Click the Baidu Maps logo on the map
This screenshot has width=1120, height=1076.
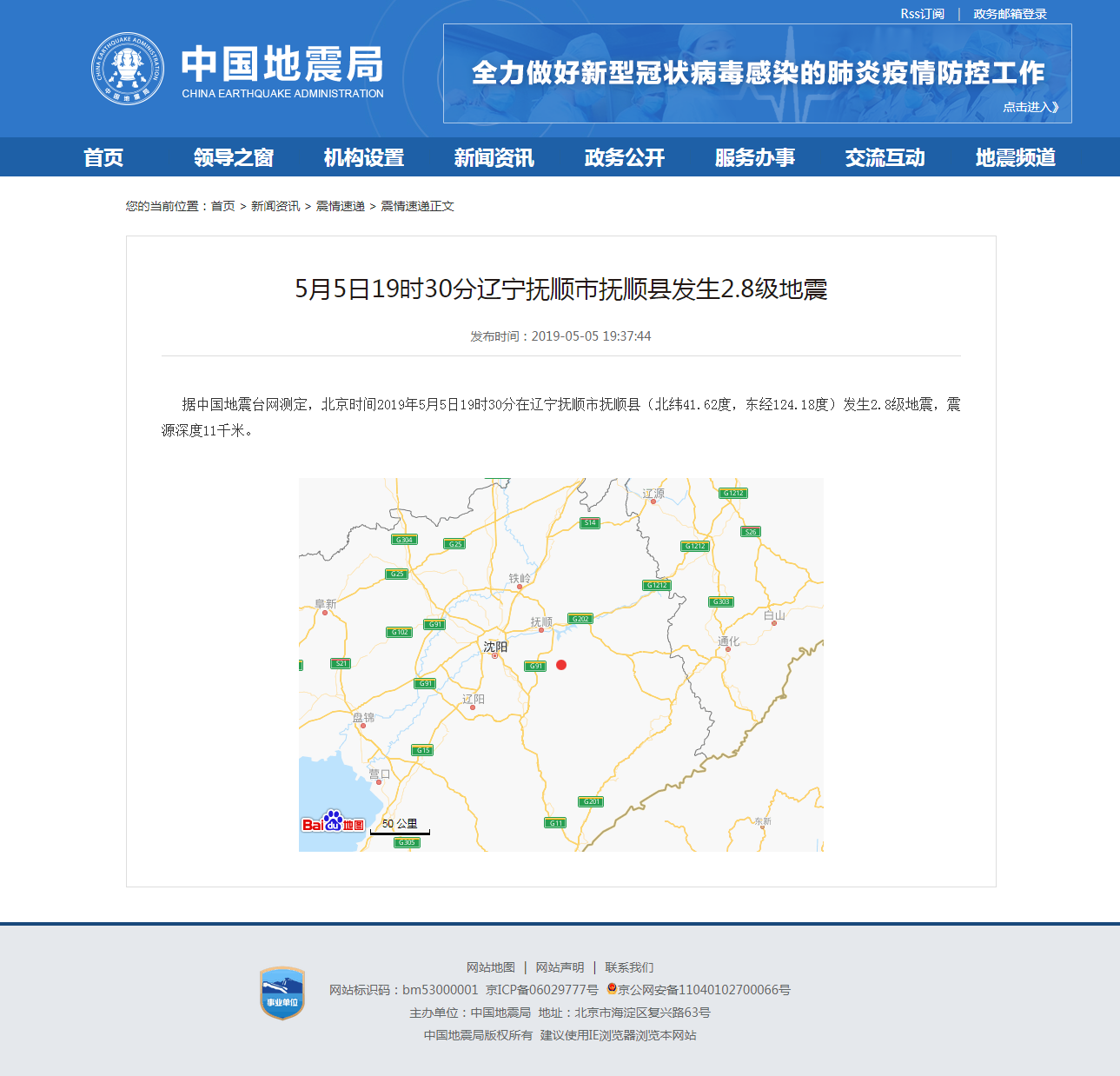coord(334,826)
